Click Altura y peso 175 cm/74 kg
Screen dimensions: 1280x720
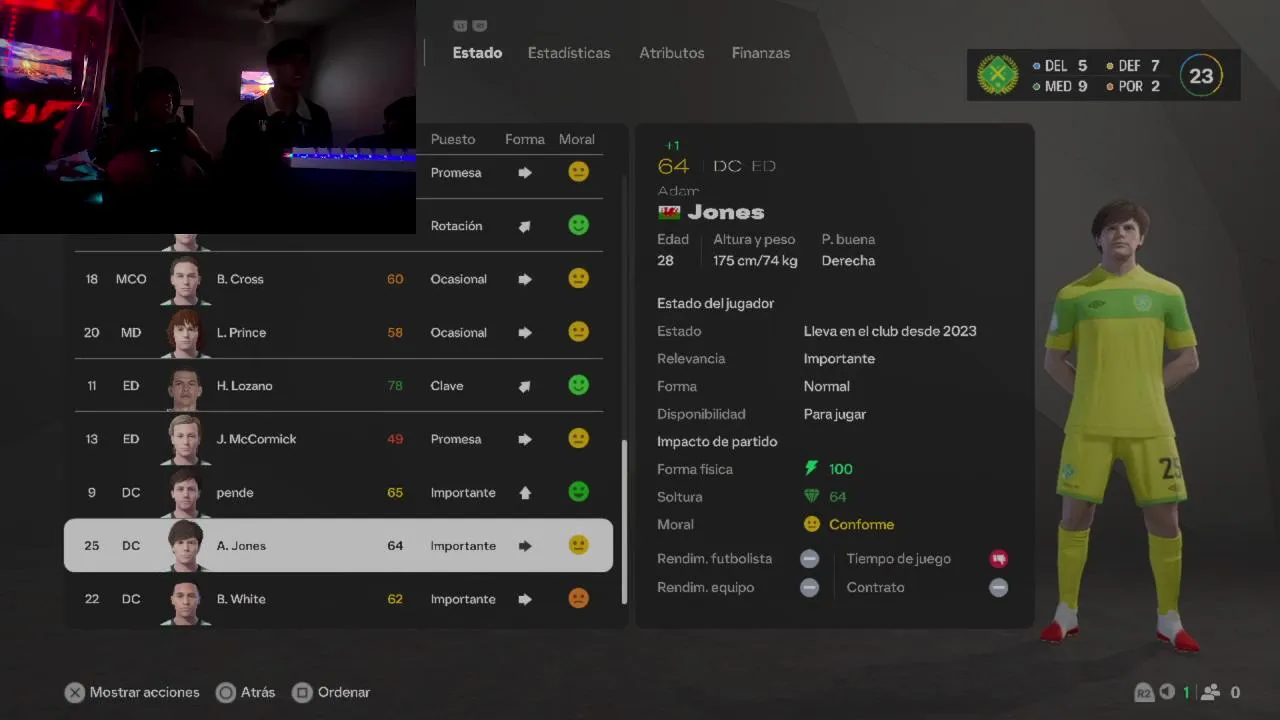click(x=755, y=250)
